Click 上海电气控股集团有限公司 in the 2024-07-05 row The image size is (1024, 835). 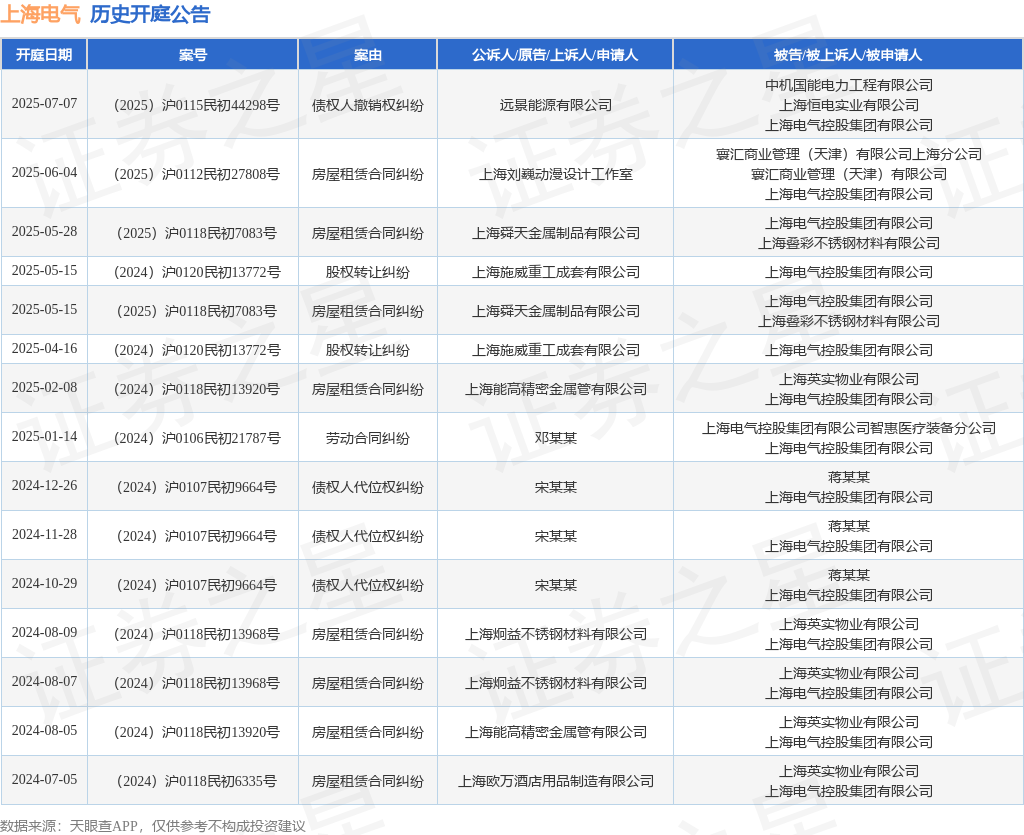click(849, 791)
